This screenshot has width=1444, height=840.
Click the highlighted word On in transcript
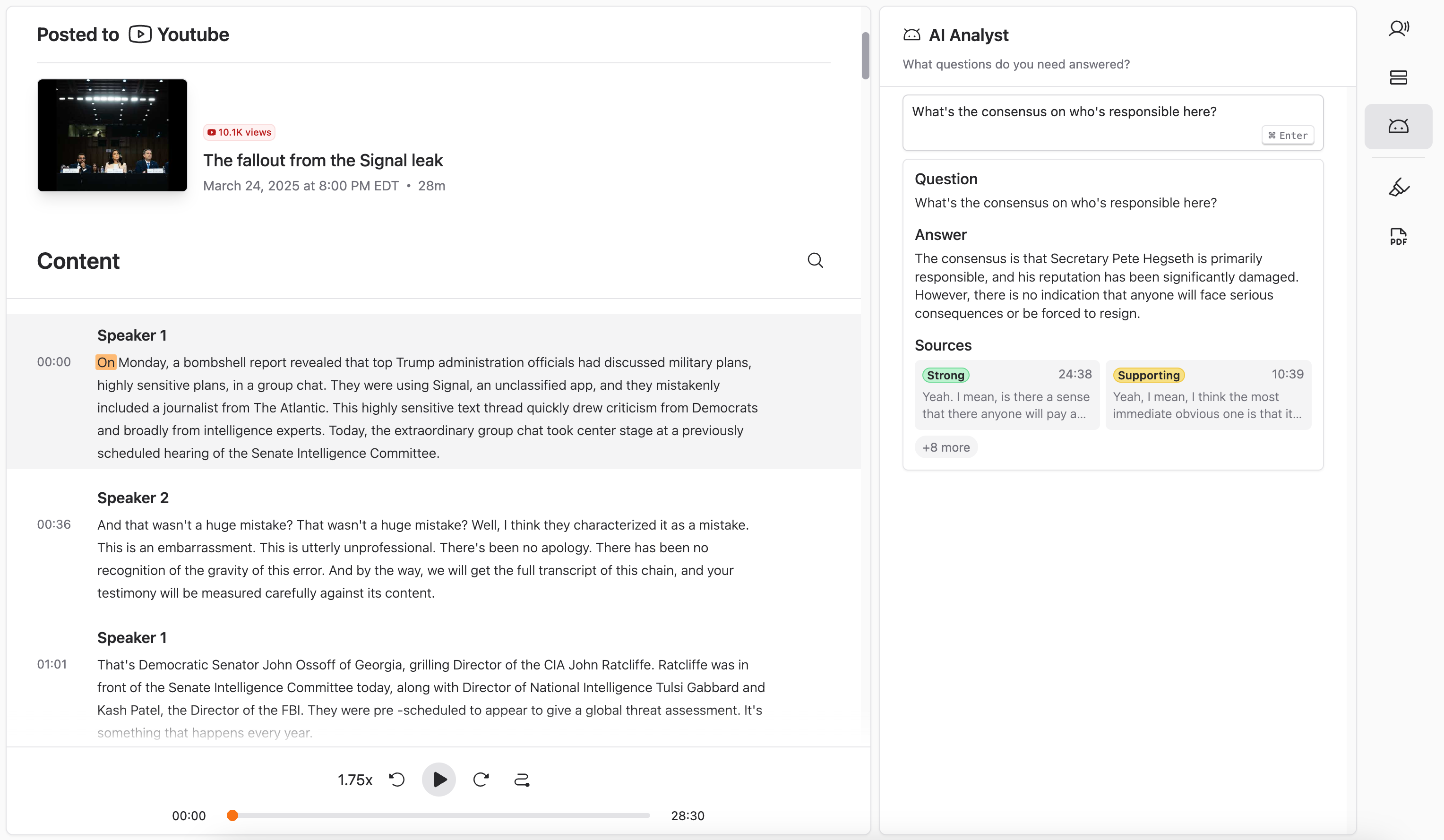click(106, 362)
